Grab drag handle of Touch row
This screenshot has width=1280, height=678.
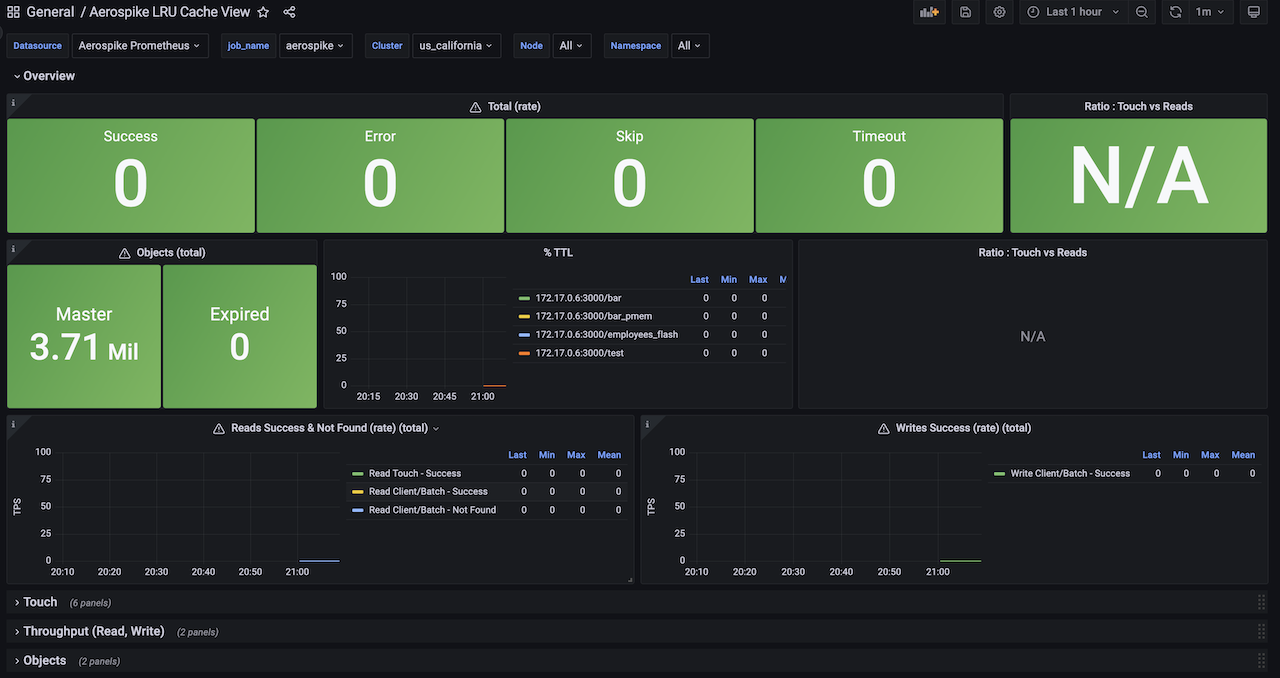[x=1261, y=602]
